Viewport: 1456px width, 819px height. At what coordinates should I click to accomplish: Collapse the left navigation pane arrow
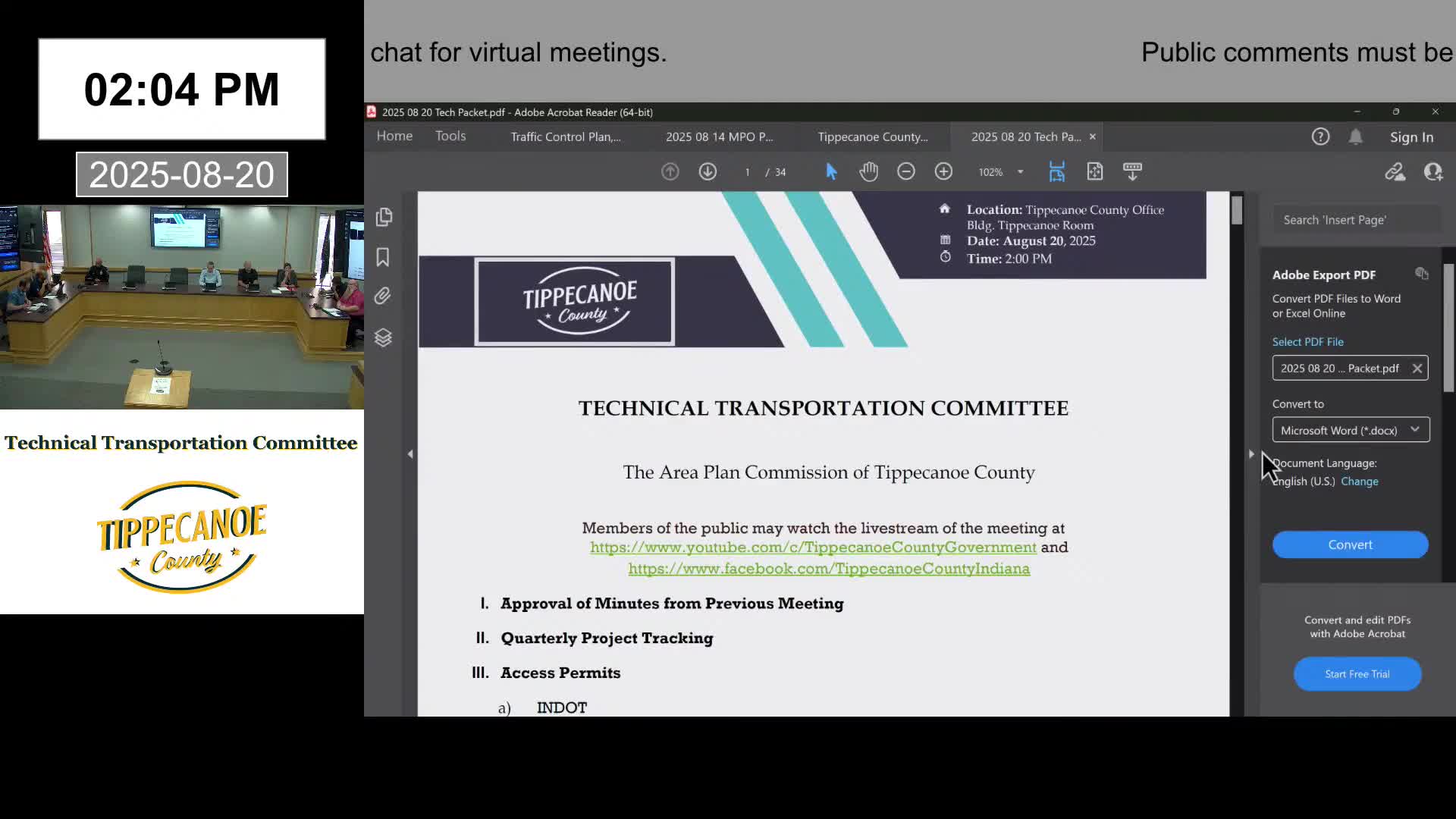pos(410,454)
